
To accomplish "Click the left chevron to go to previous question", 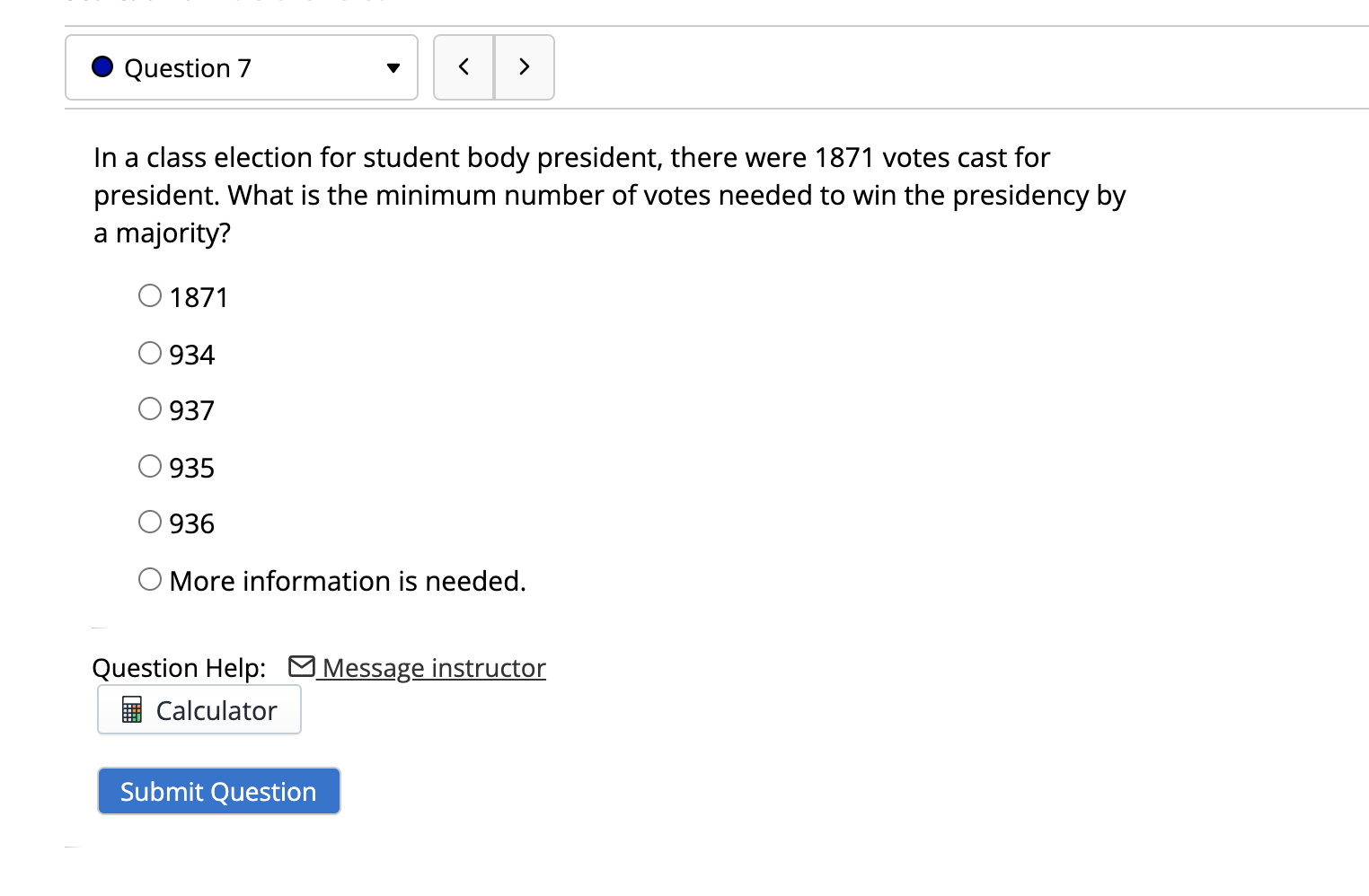I will [x=464, y=66].
